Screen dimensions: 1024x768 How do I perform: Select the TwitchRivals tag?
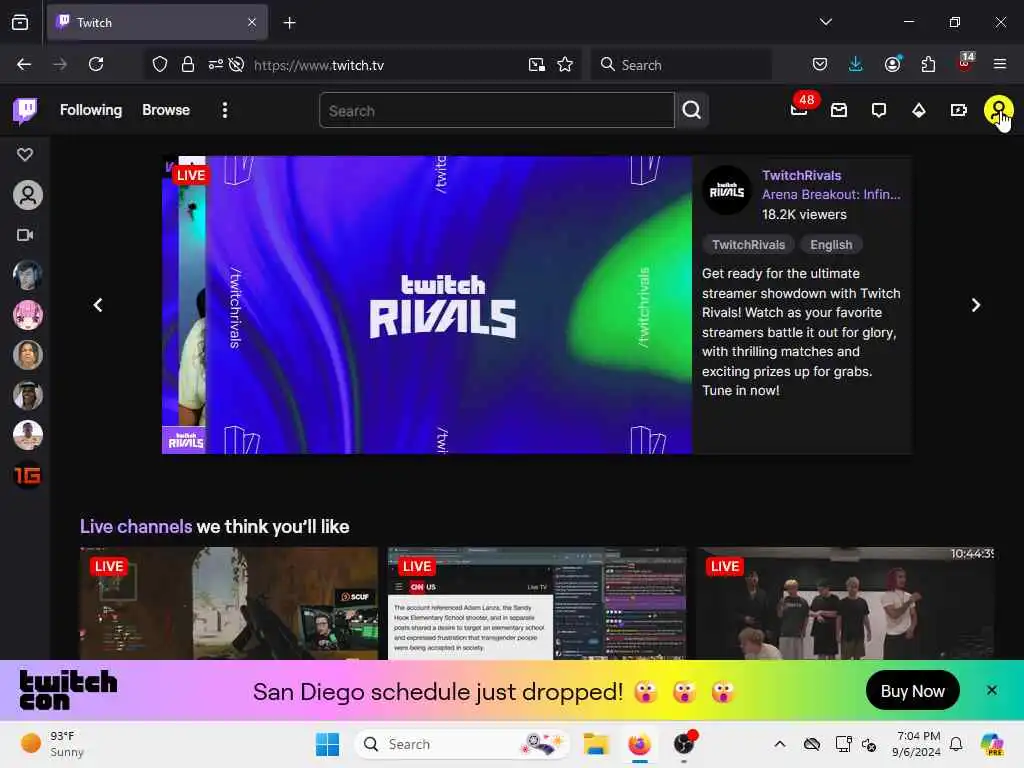[748, 245]
